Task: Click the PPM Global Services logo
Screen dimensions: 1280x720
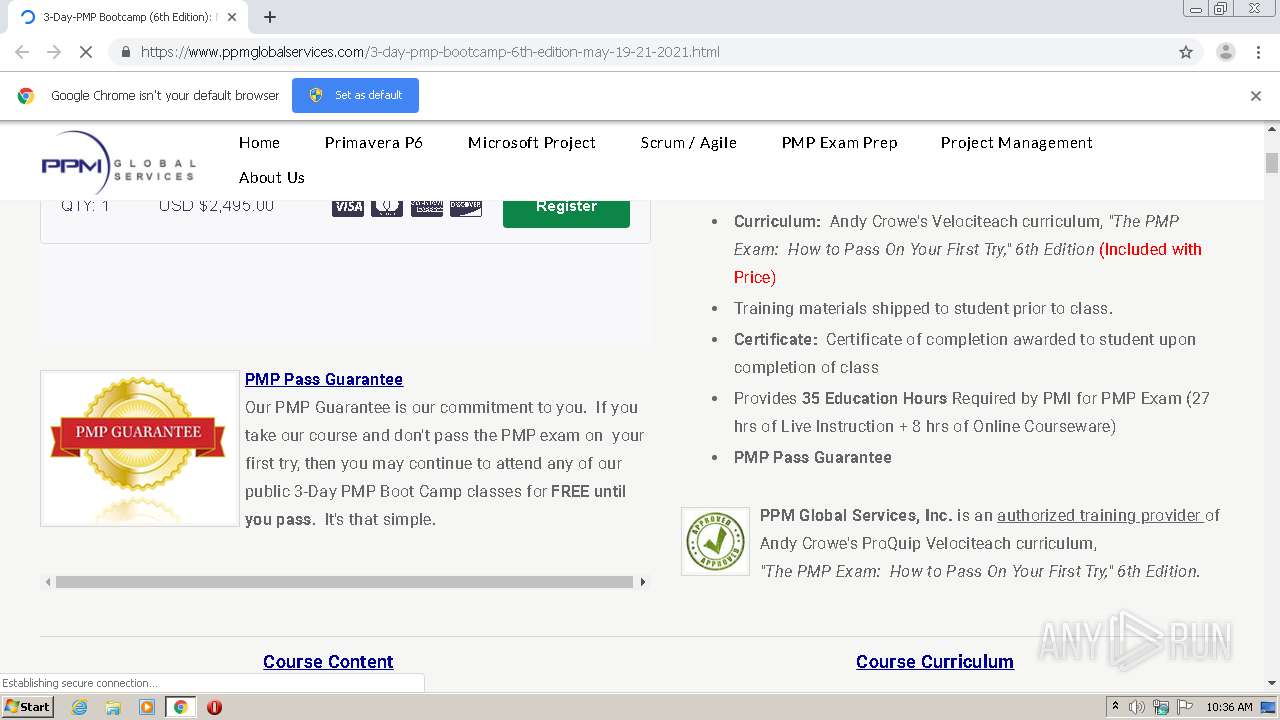Action: pos(118,164)
